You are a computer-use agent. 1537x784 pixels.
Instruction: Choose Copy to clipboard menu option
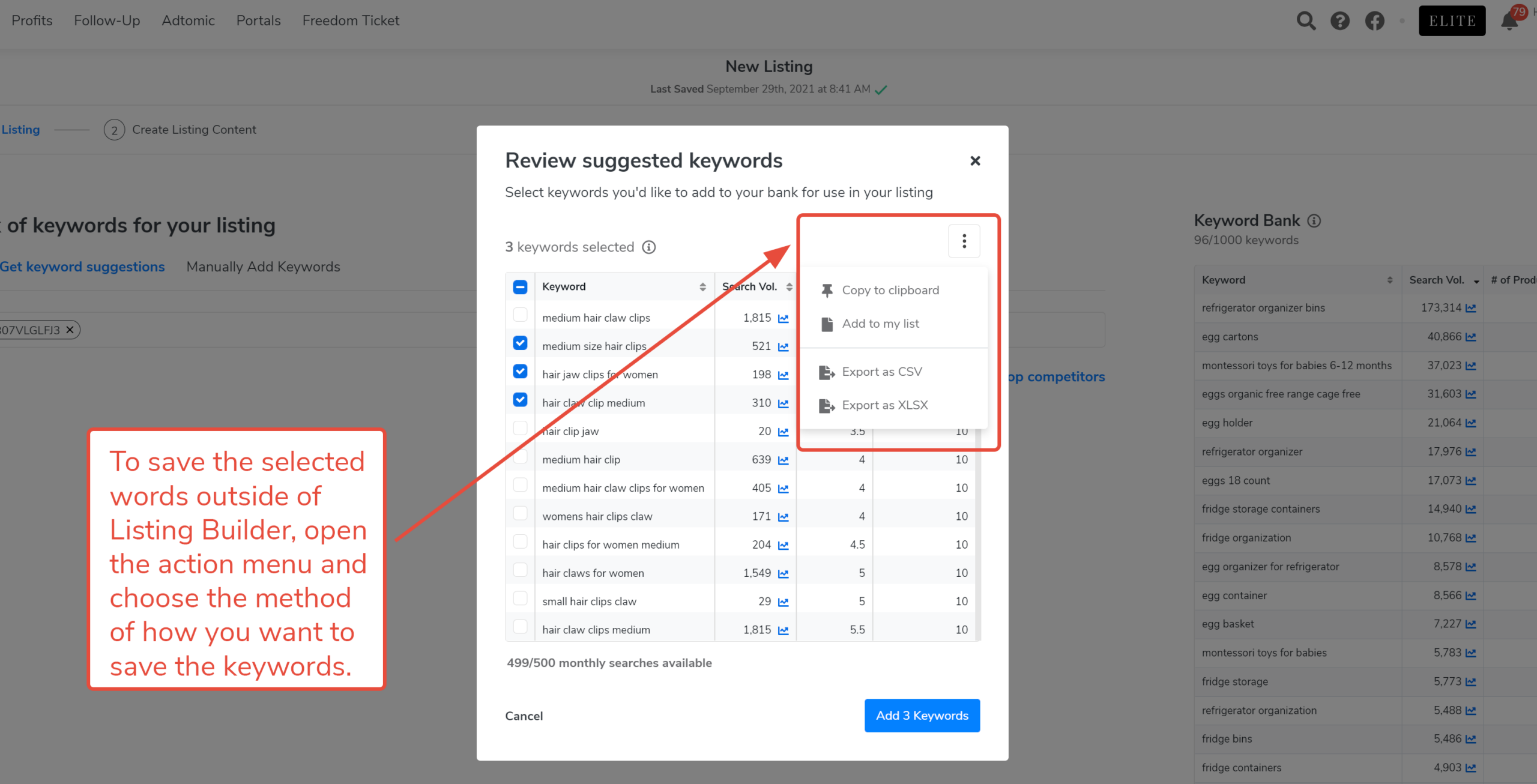pos(890,291)
